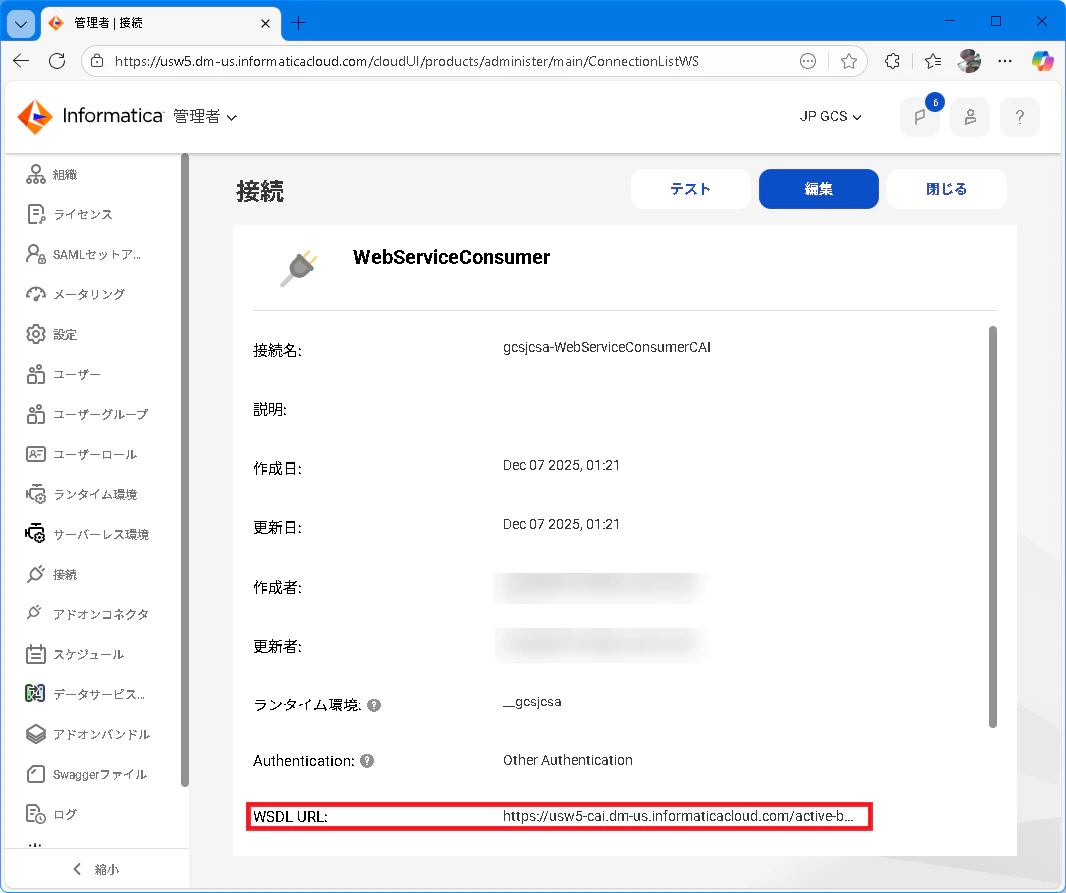
Task: Go back with the browser back arrow
Action: click(x=21, y=61)
